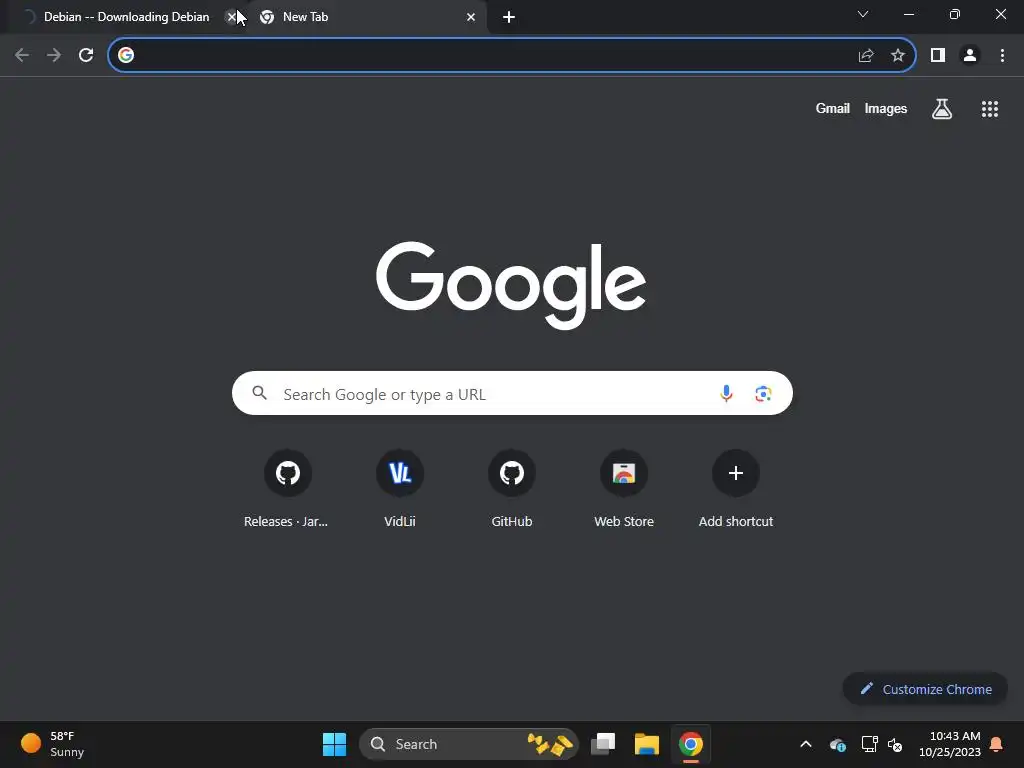Close the Debian download tab
This screenshot has height=768, width=1024.
[231, 17]
